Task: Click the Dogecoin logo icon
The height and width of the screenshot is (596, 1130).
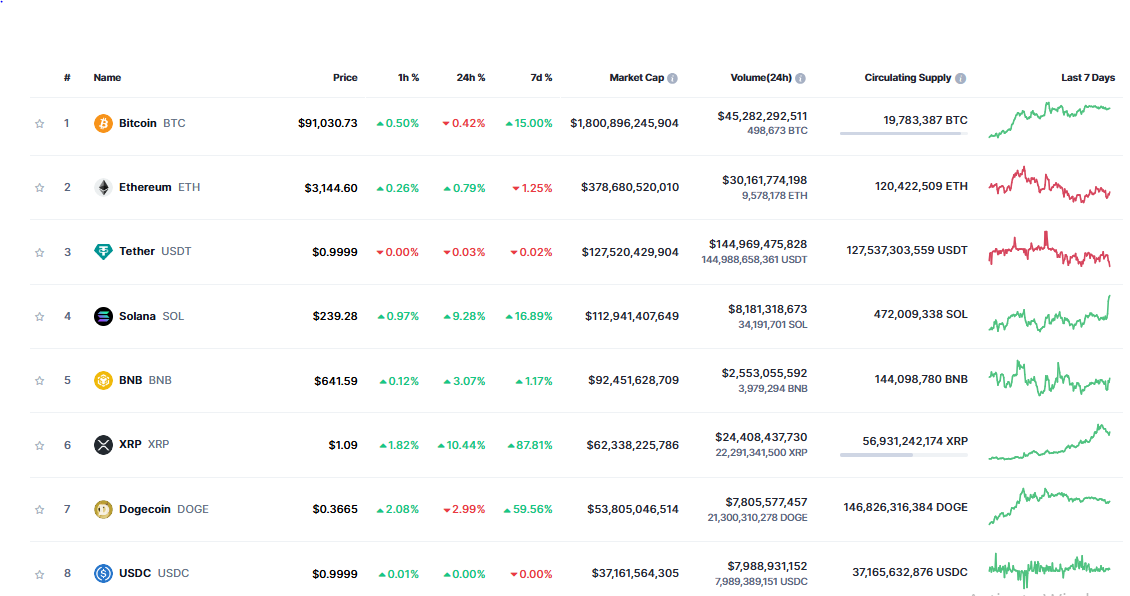Action: 103,510
